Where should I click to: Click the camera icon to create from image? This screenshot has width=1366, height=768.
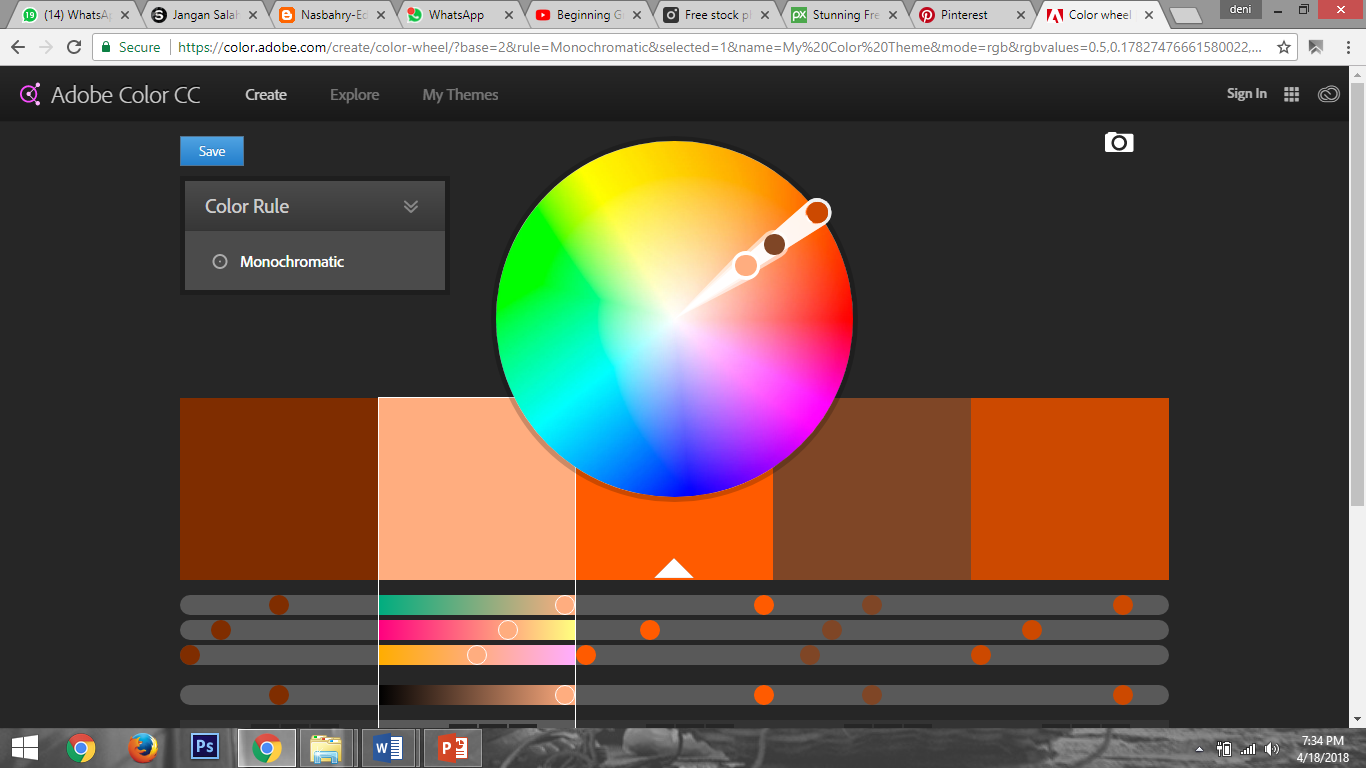(1119, 143)
